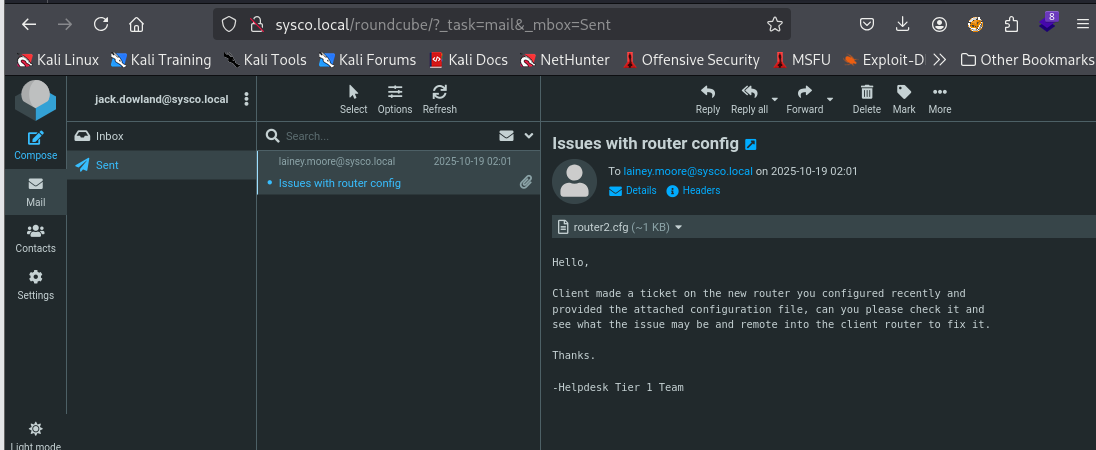
Task: Click the browser address bar URL
Action: (443, 24)
